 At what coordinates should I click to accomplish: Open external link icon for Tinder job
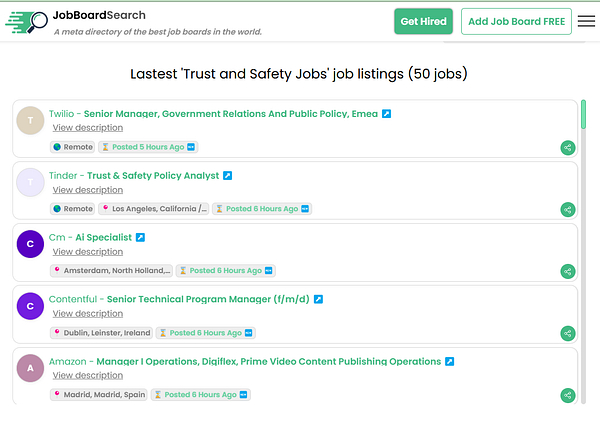(x=228, y=176)
